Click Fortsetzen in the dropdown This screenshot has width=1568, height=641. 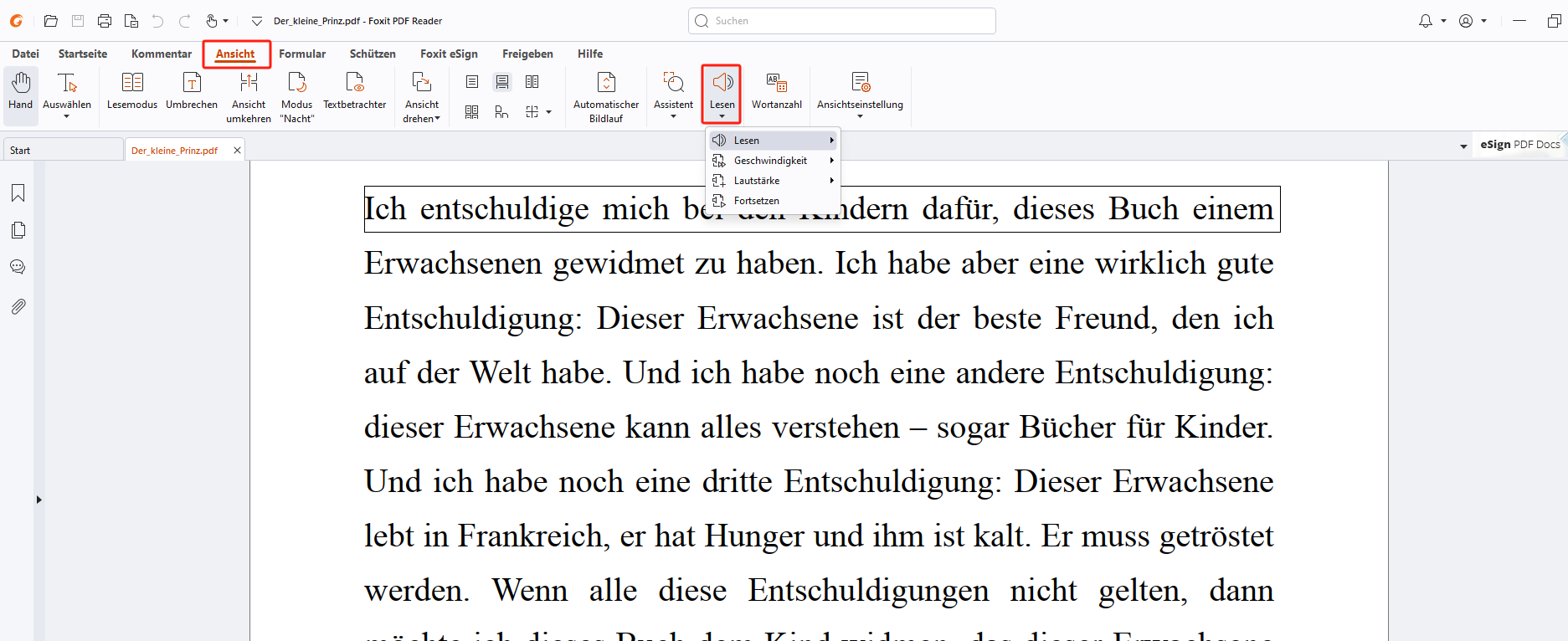(774, 201)
